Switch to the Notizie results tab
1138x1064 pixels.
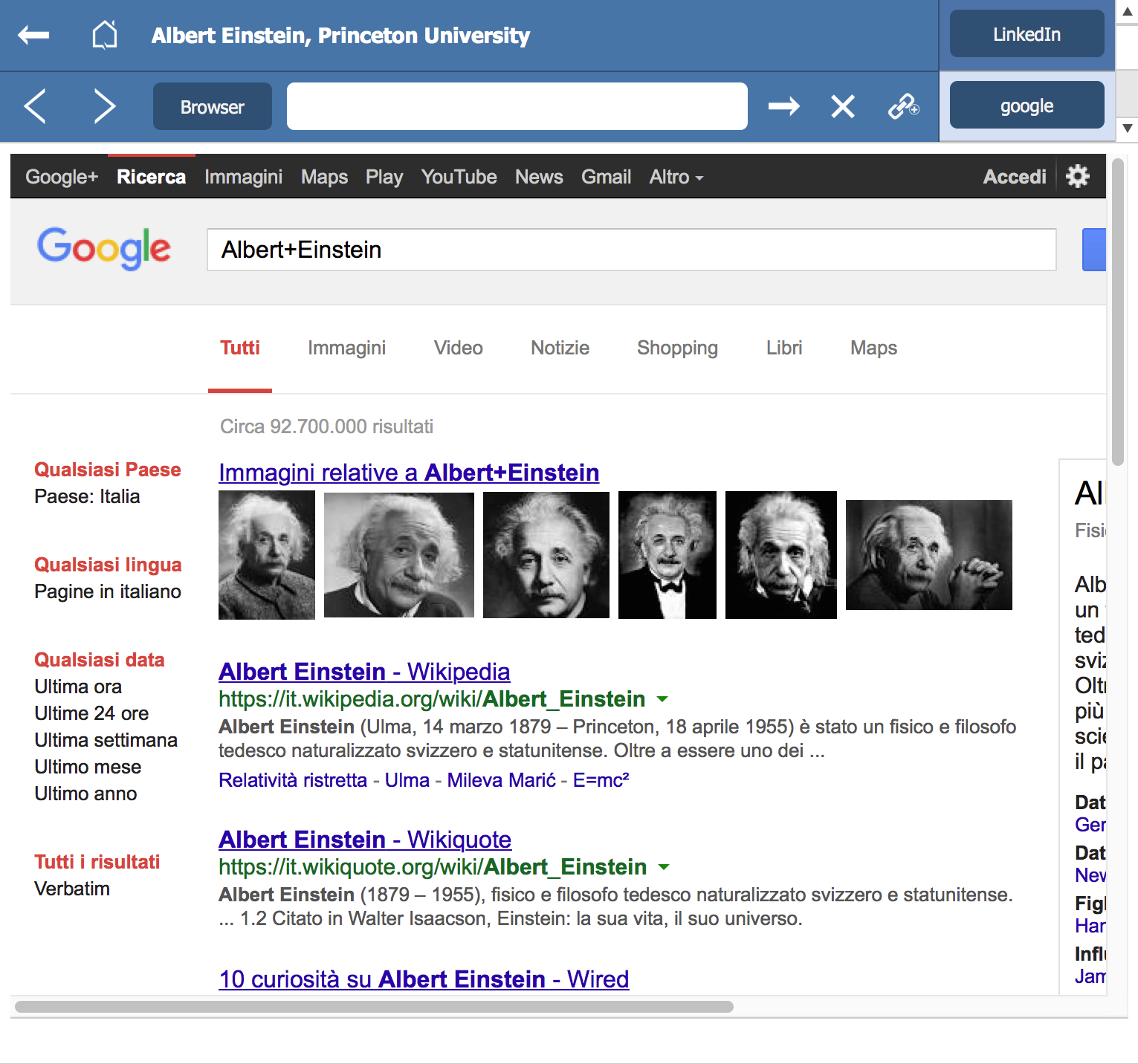560,348
